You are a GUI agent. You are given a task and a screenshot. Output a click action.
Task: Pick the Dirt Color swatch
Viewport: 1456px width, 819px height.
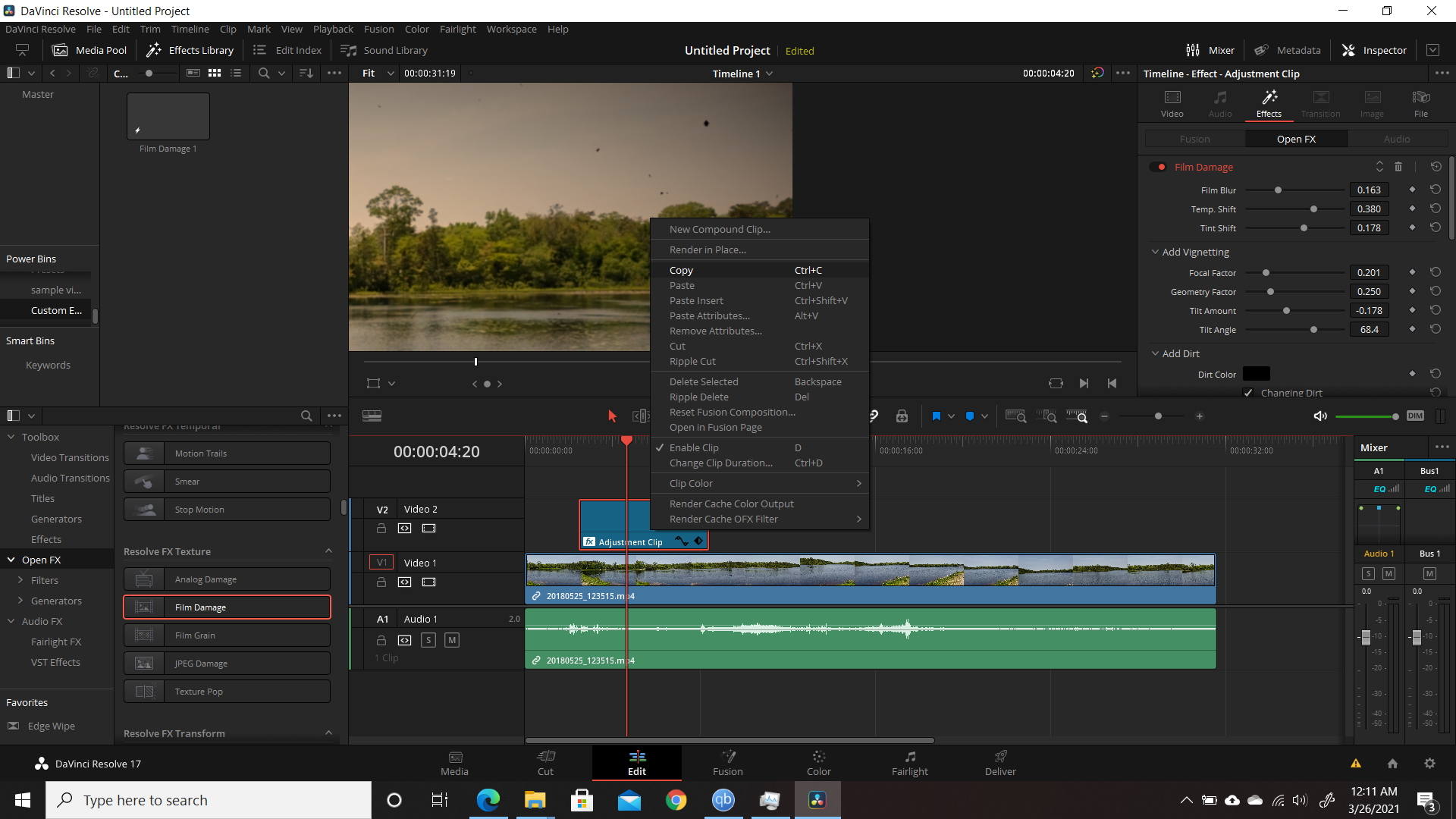1256,374
